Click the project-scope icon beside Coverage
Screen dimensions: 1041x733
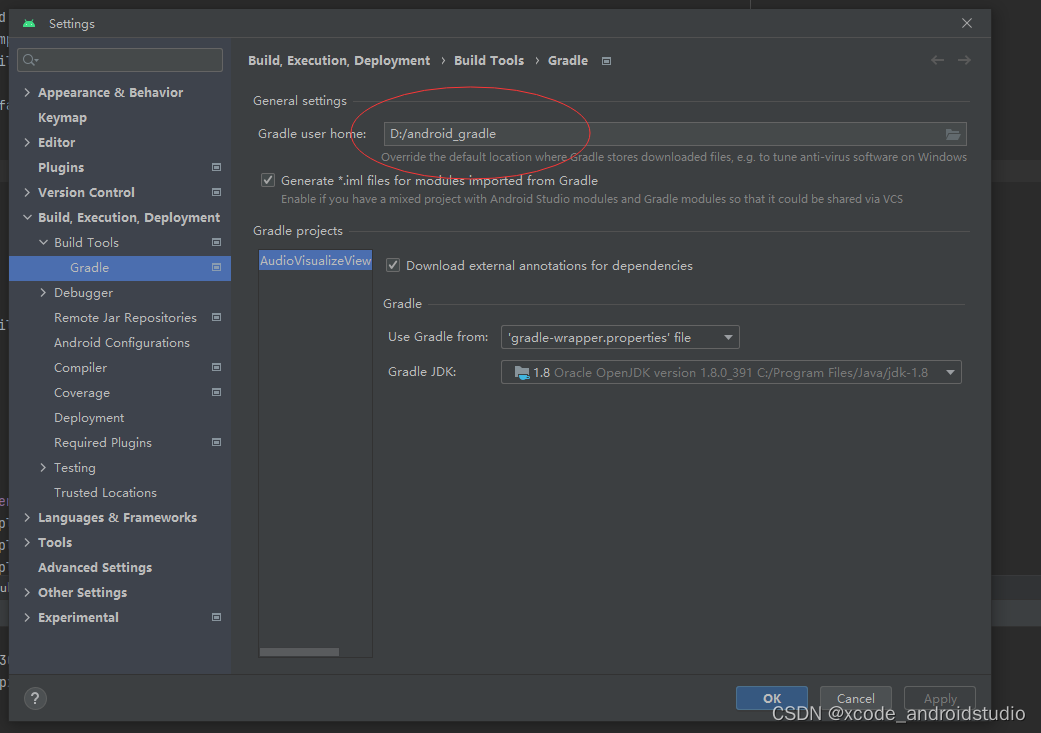click(x=216, y=392)
